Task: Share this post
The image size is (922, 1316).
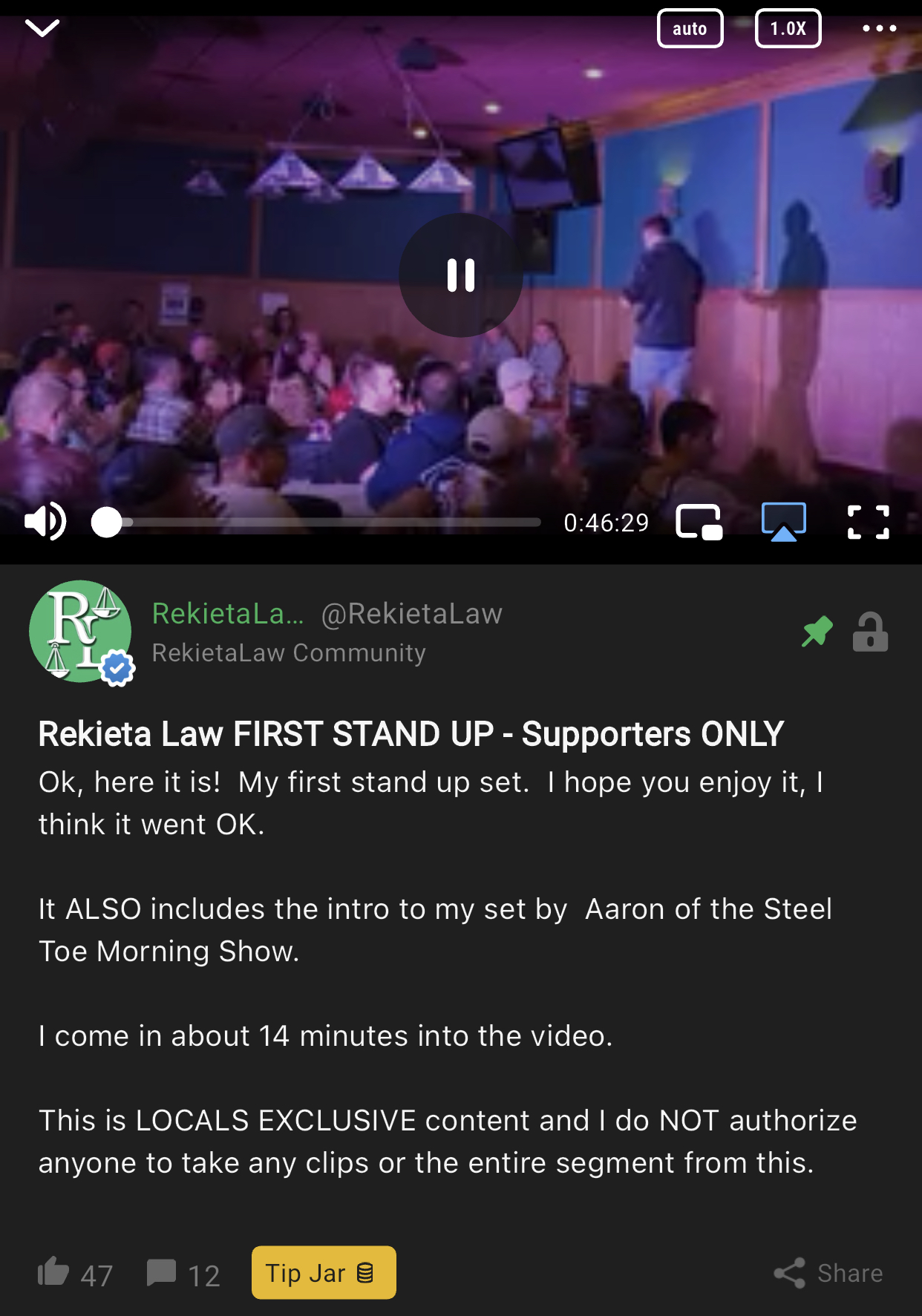Action: (x=828, y=1273)
